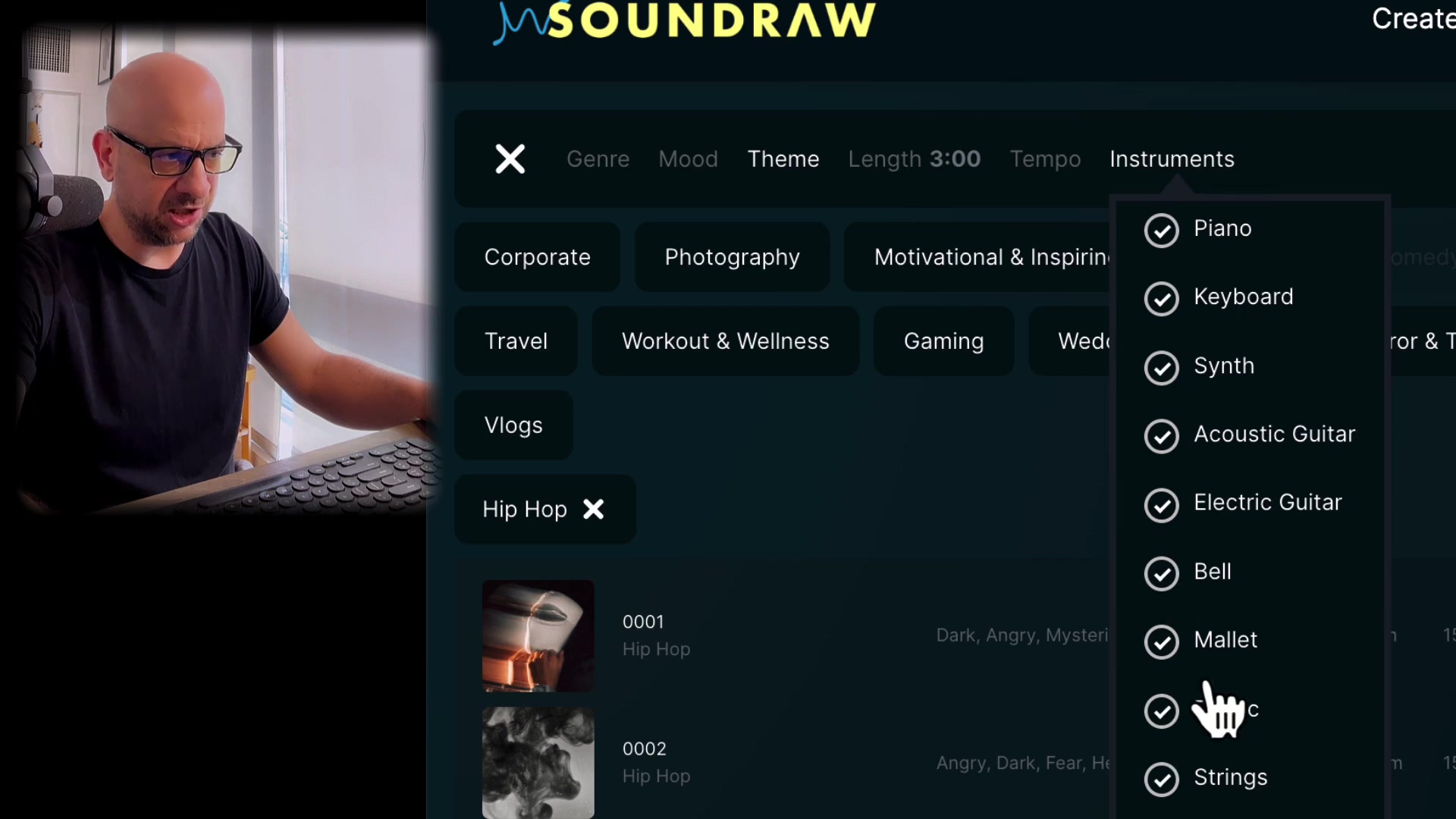Select the Workout & Wellness theme
Viewport: 1456px width, 819px height.
[x=725, y=341]
